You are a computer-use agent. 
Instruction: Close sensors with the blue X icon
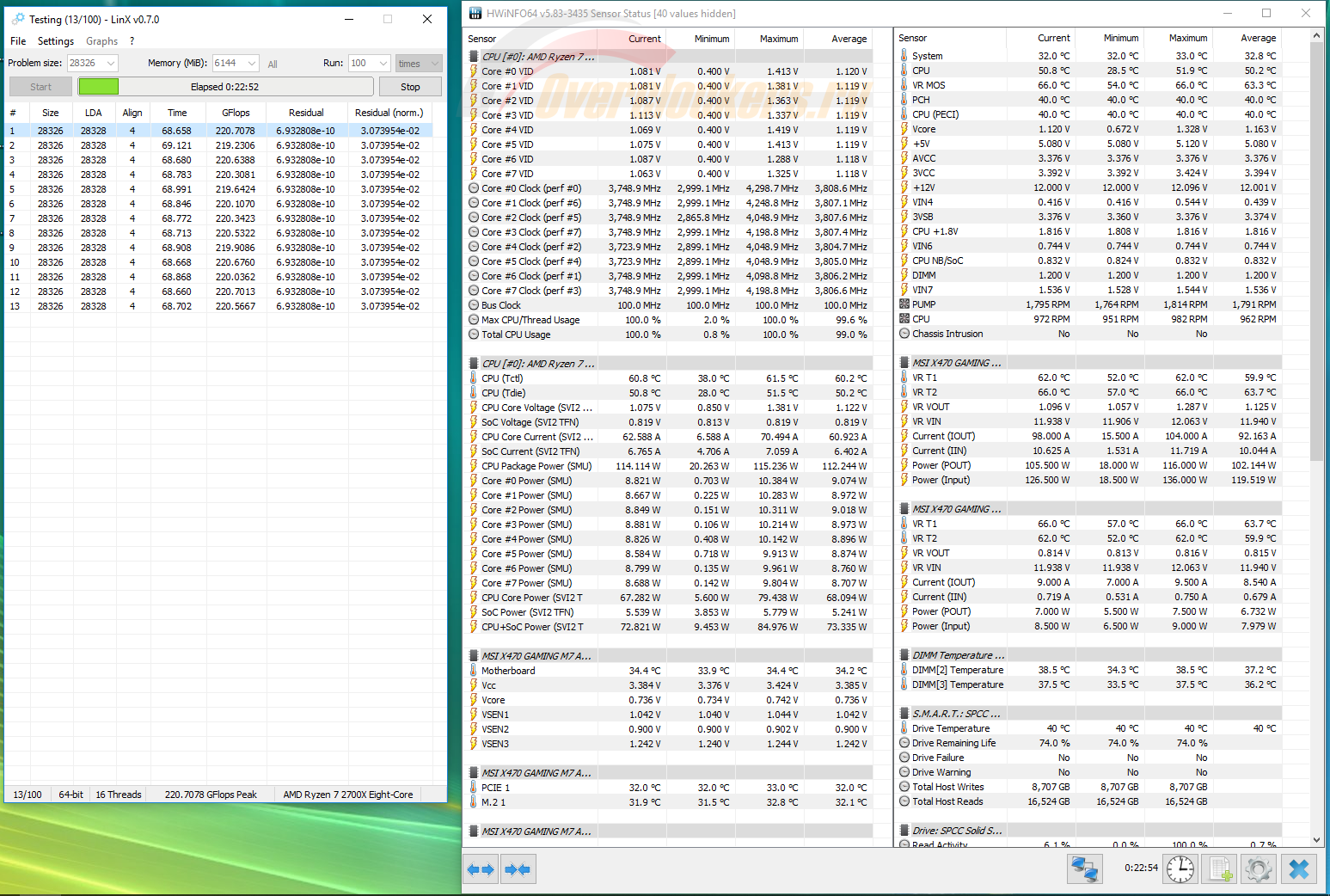[1299, 869]
